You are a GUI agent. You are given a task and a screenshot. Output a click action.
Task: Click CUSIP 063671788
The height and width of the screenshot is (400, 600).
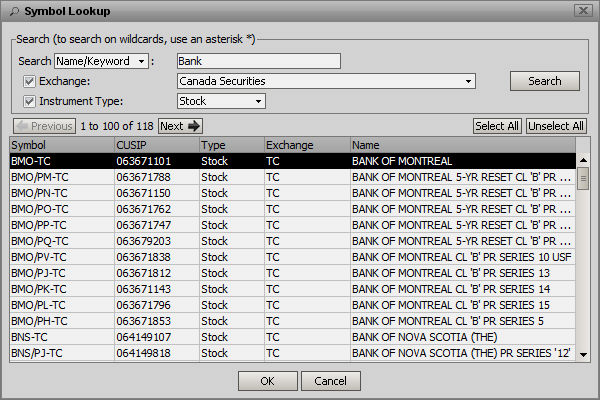click(x=143, y=177)
